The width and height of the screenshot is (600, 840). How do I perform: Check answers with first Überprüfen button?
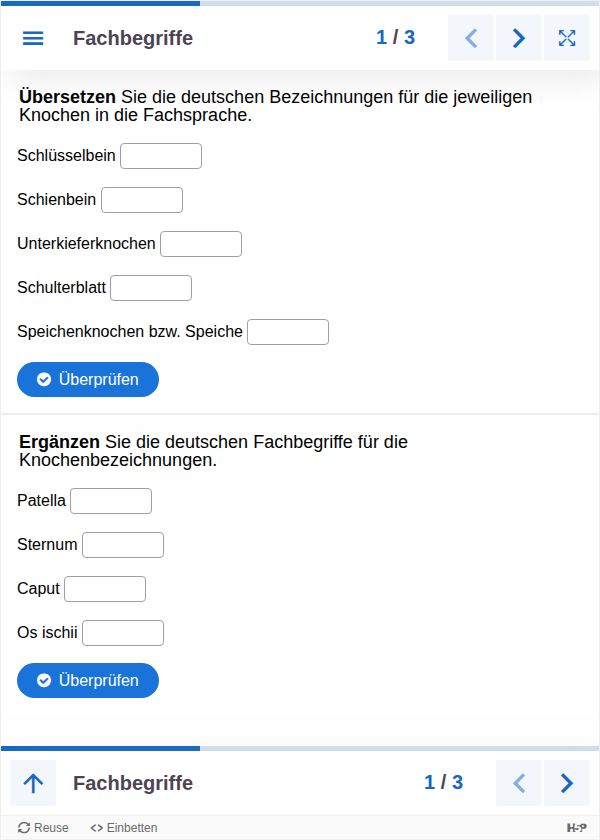point(88,380)
